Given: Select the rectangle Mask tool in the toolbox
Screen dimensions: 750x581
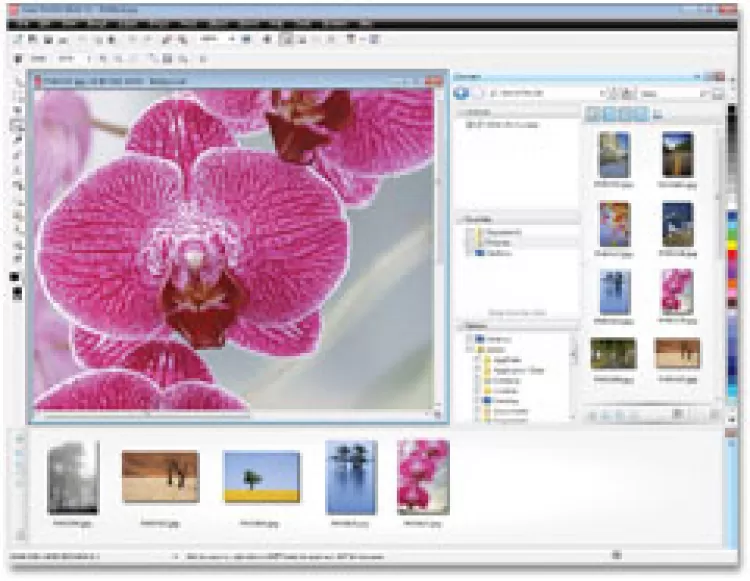Looking at the screenshot, I should pyautogui.click(x=18, y=95).
